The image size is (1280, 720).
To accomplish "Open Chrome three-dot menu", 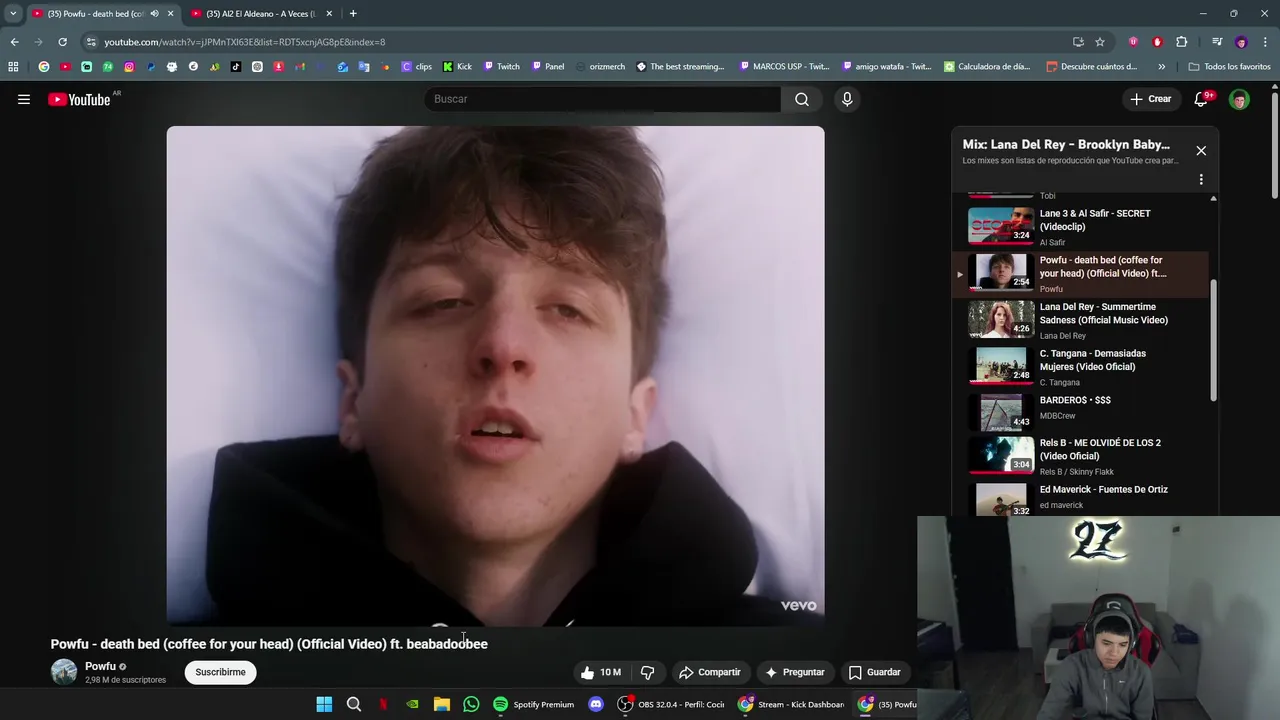I will point(1265,42).
